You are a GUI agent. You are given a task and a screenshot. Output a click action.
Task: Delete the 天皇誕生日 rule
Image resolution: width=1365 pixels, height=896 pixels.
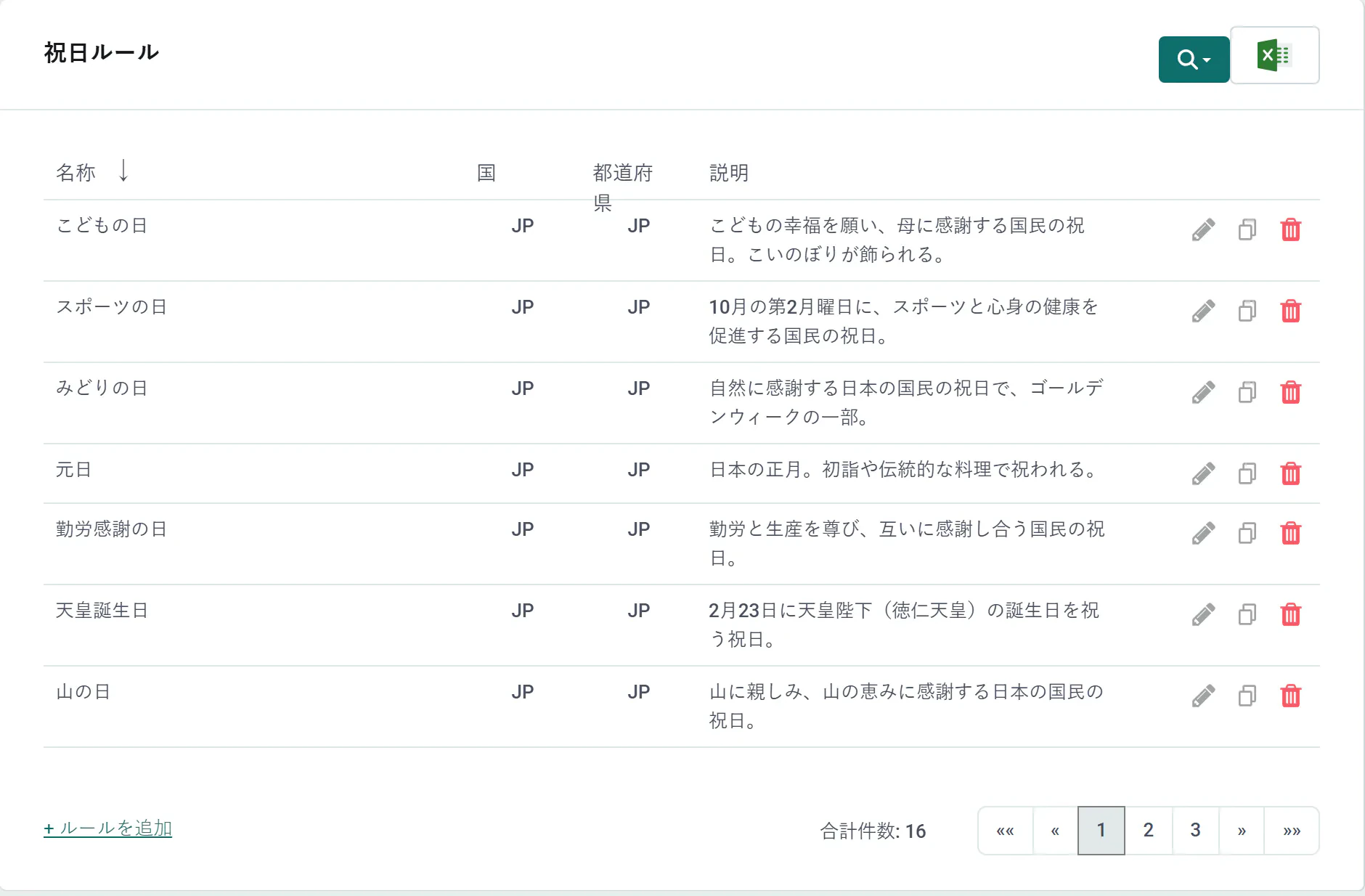(x=1291, y=615)
